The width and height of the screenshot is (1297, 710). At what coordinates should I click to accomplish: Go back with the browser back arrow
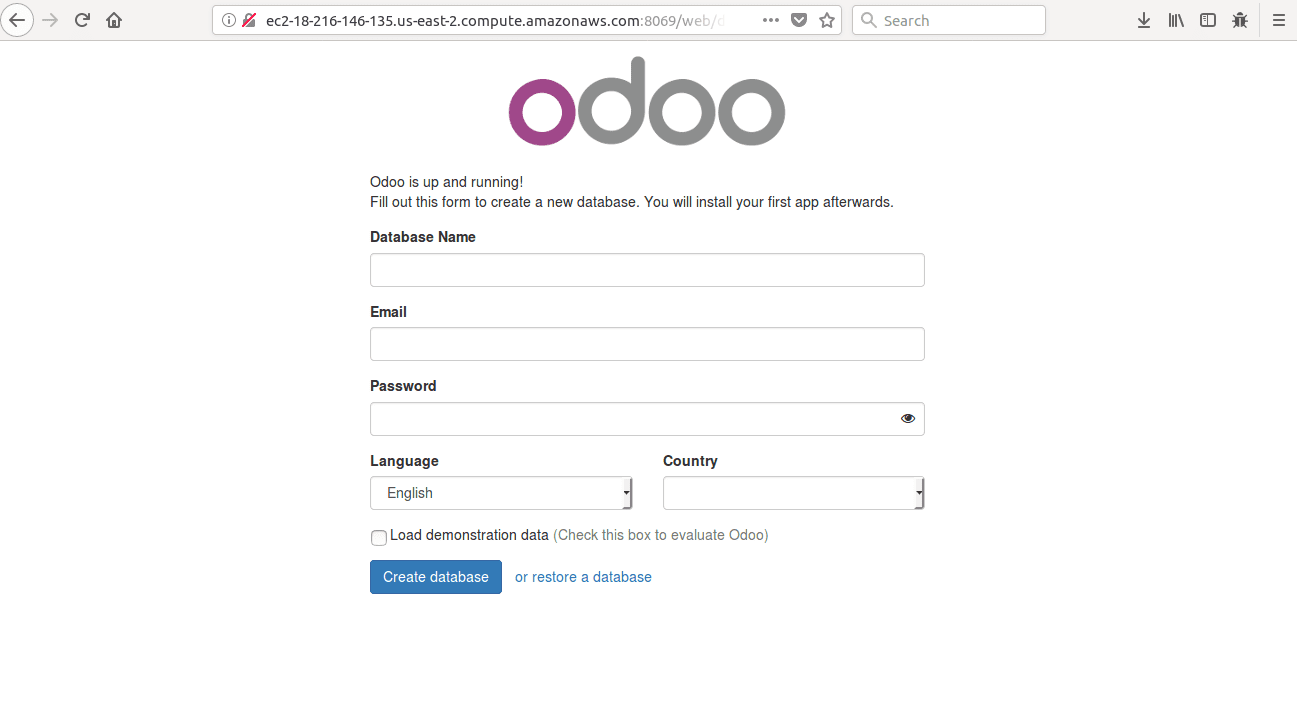(x=17, y=20)
